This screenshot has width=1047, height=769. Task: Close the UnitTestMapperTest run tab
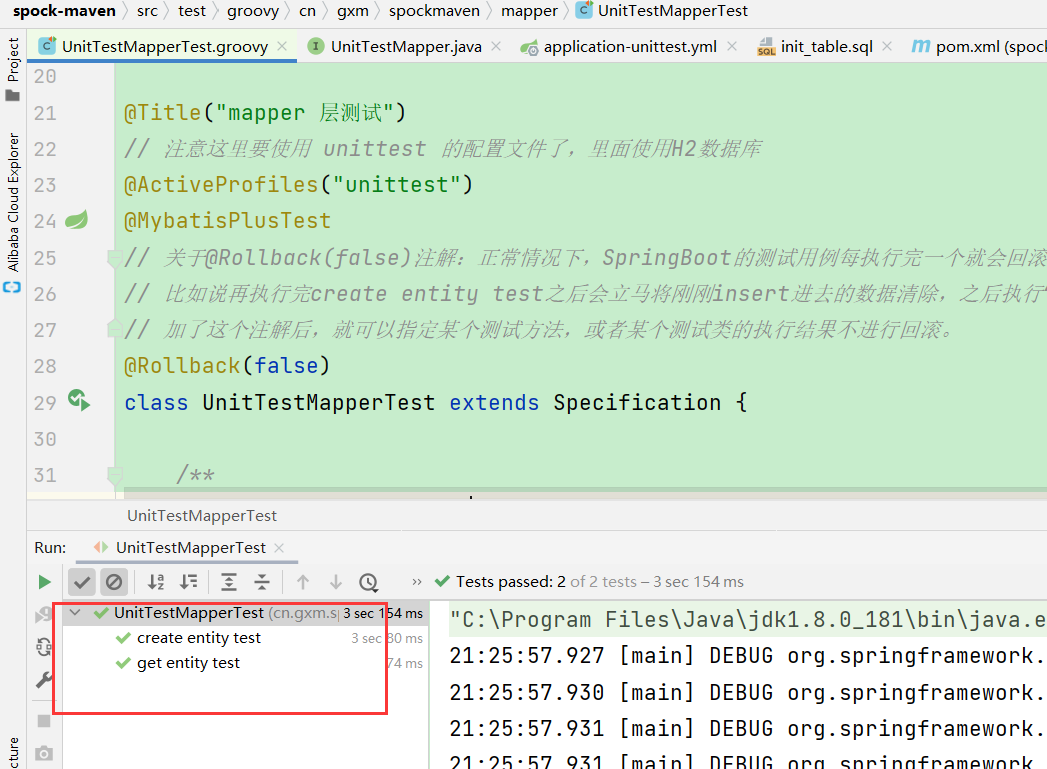point(279,547)
